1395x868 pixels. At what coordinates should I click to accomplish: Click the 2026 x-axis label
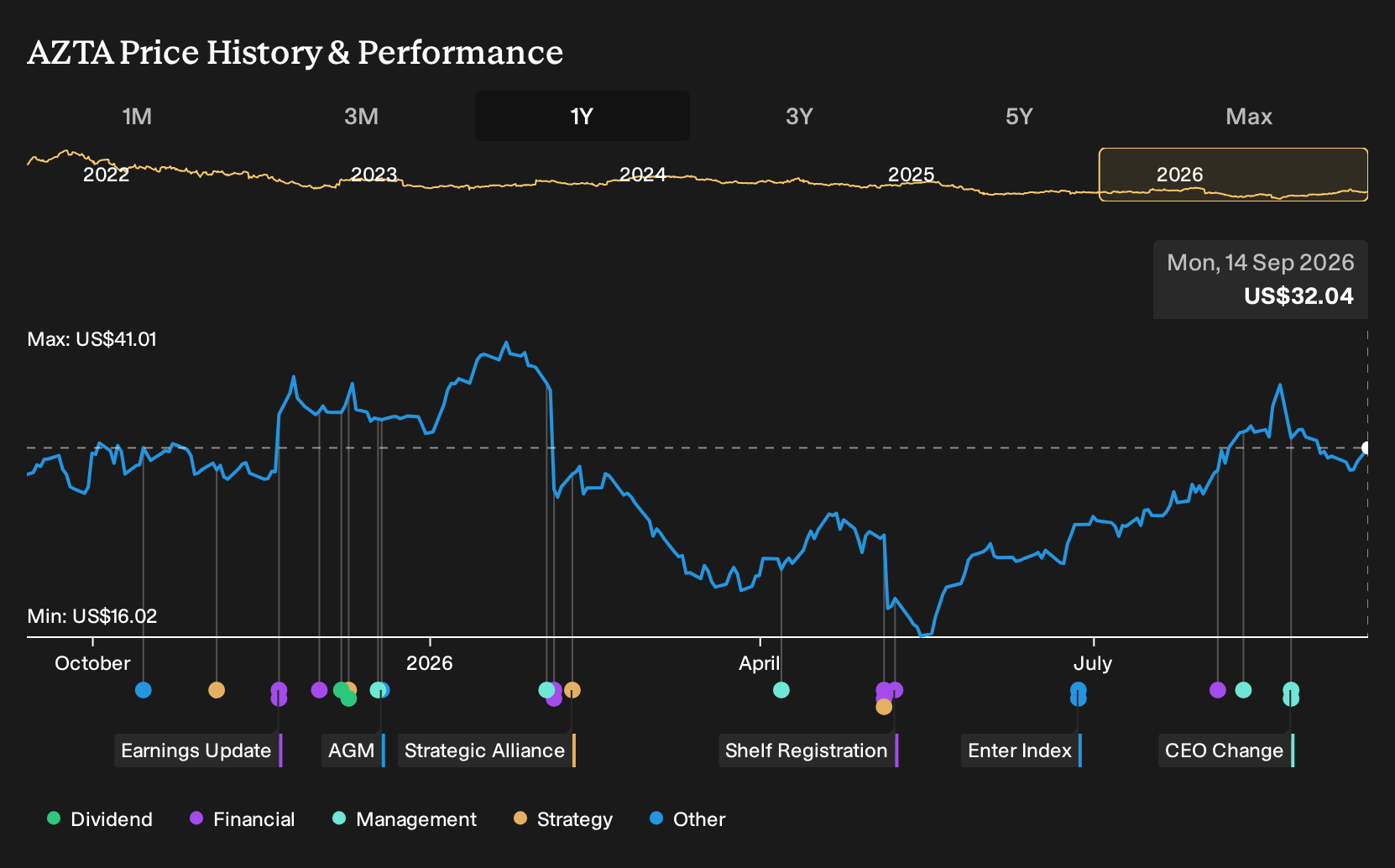[430, 663]
